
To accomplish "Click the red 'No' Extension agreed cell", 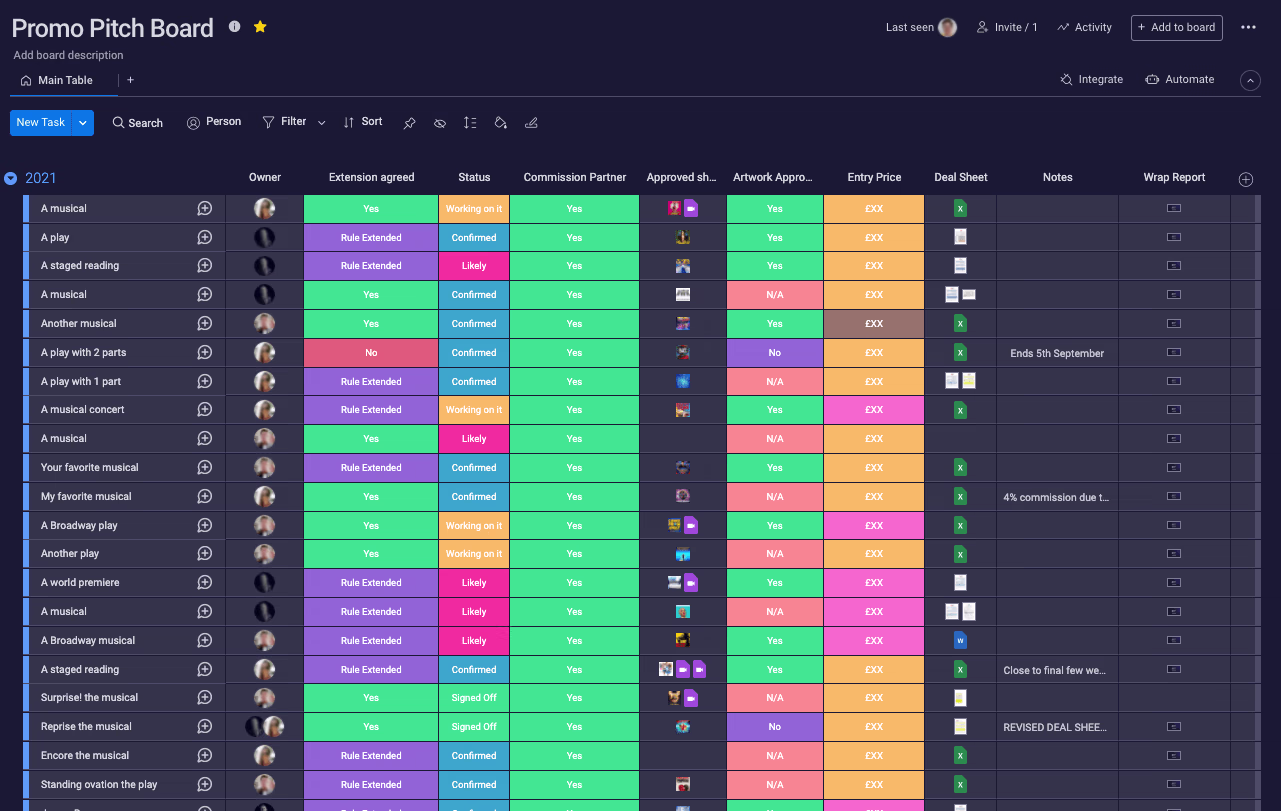I will coord(371,353).
